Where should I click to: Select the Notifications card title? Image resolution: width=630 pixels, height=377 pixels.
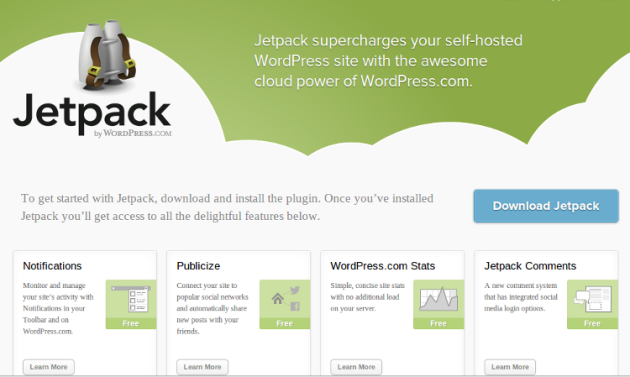52,266
